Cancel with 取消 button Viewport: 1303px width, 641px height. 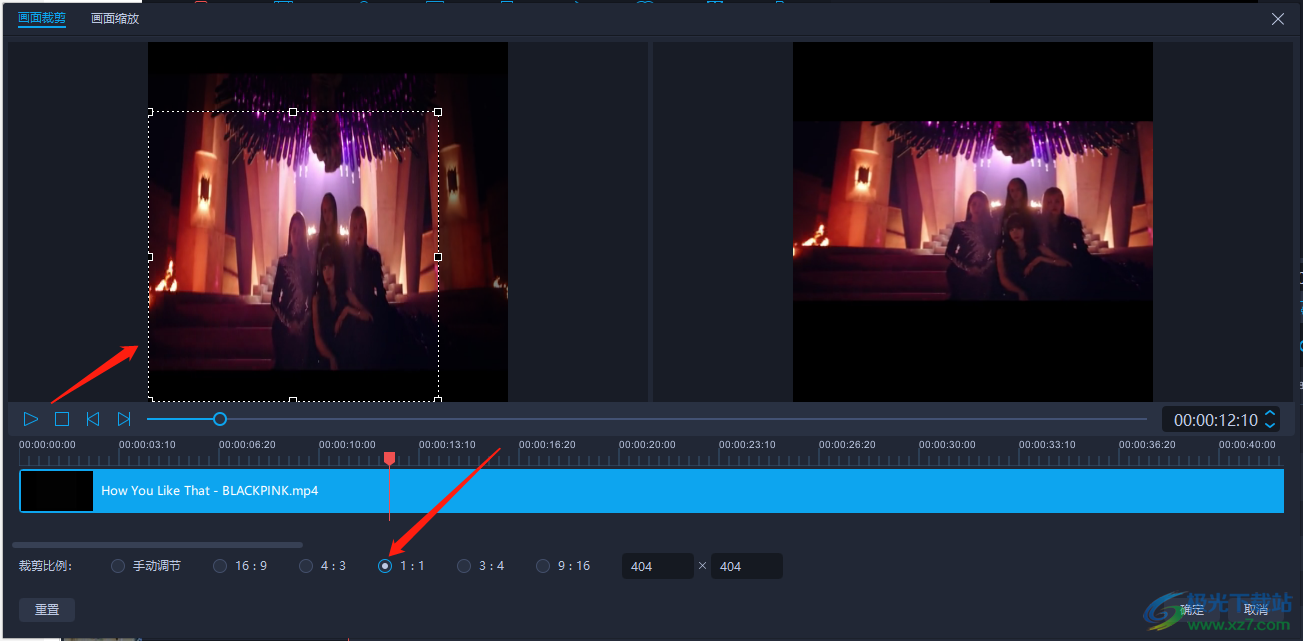[1256, 609]
